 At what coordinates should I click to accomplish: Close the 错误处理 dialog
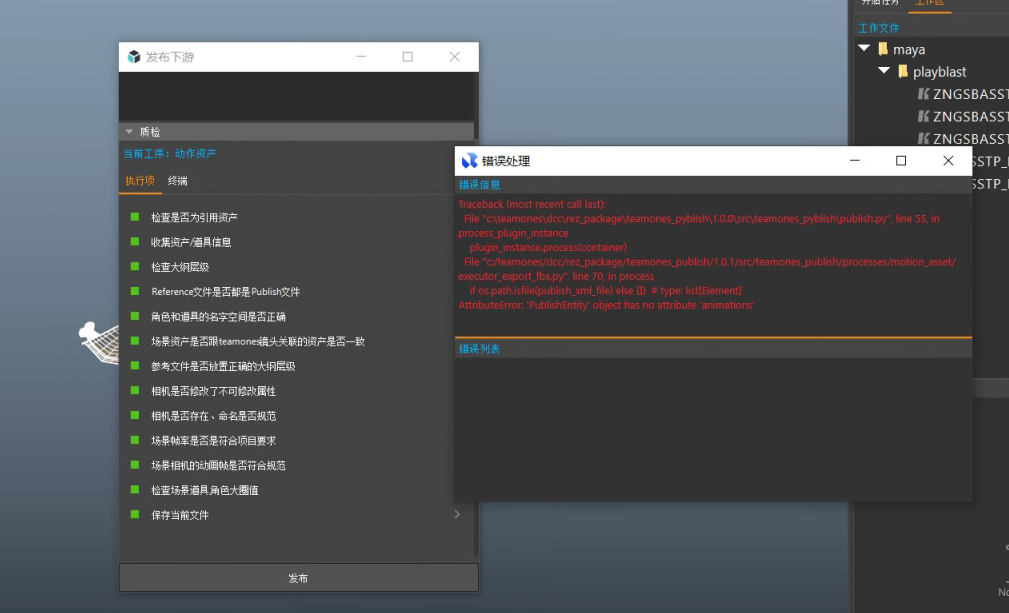coord(948,161)
